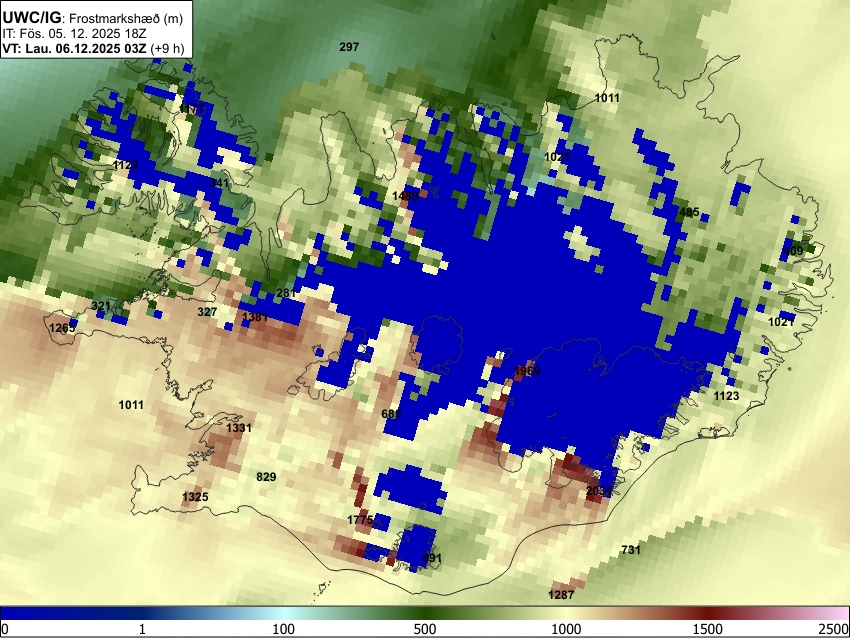The image size is (850, 638).
Task: Click the 1325 map value label
Action: tap(195, 497)
